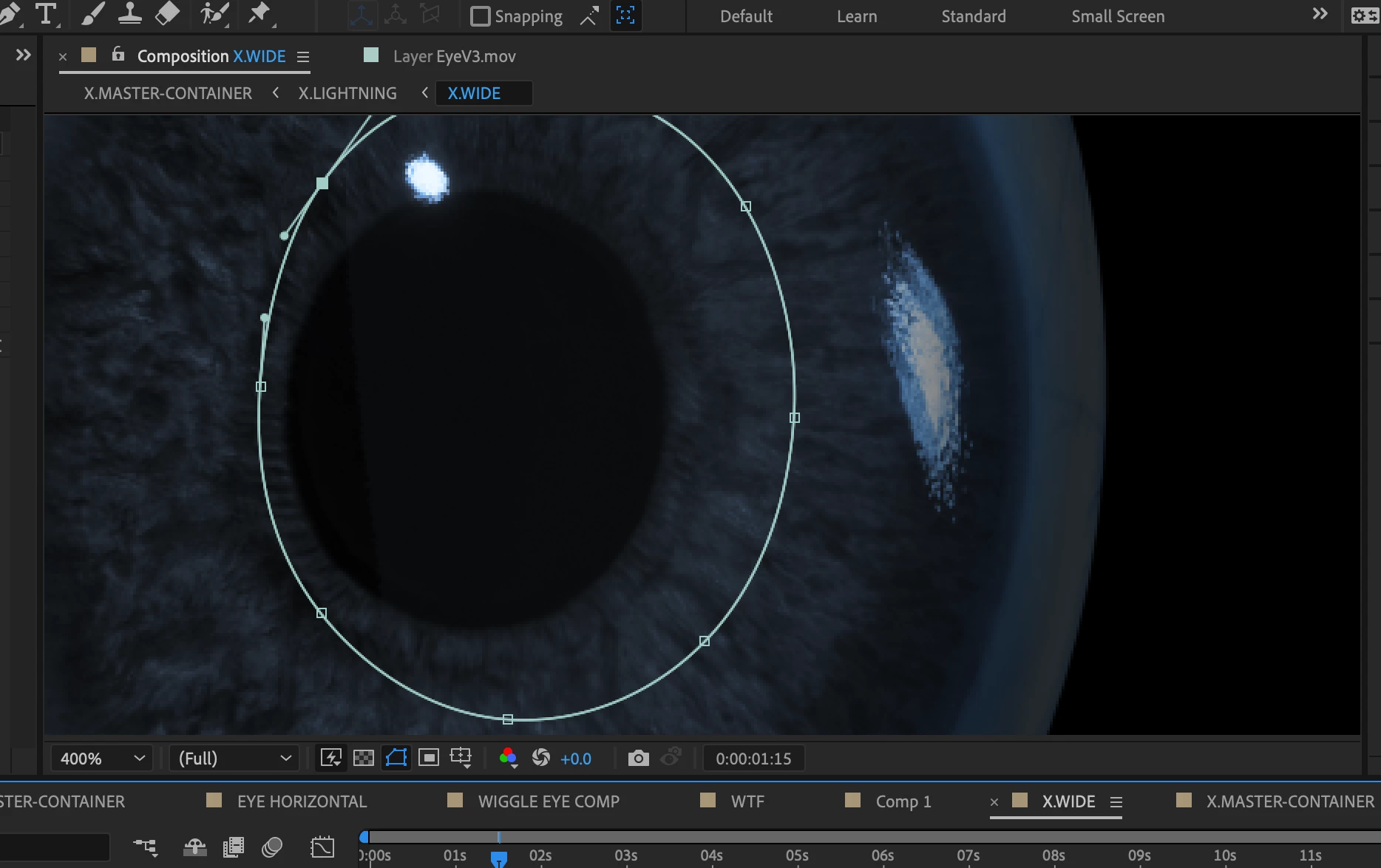1381x868 pixels.
Task: Click the teal Layer EyeV3.mov label swatch
Action: click(x=371, y=55)
